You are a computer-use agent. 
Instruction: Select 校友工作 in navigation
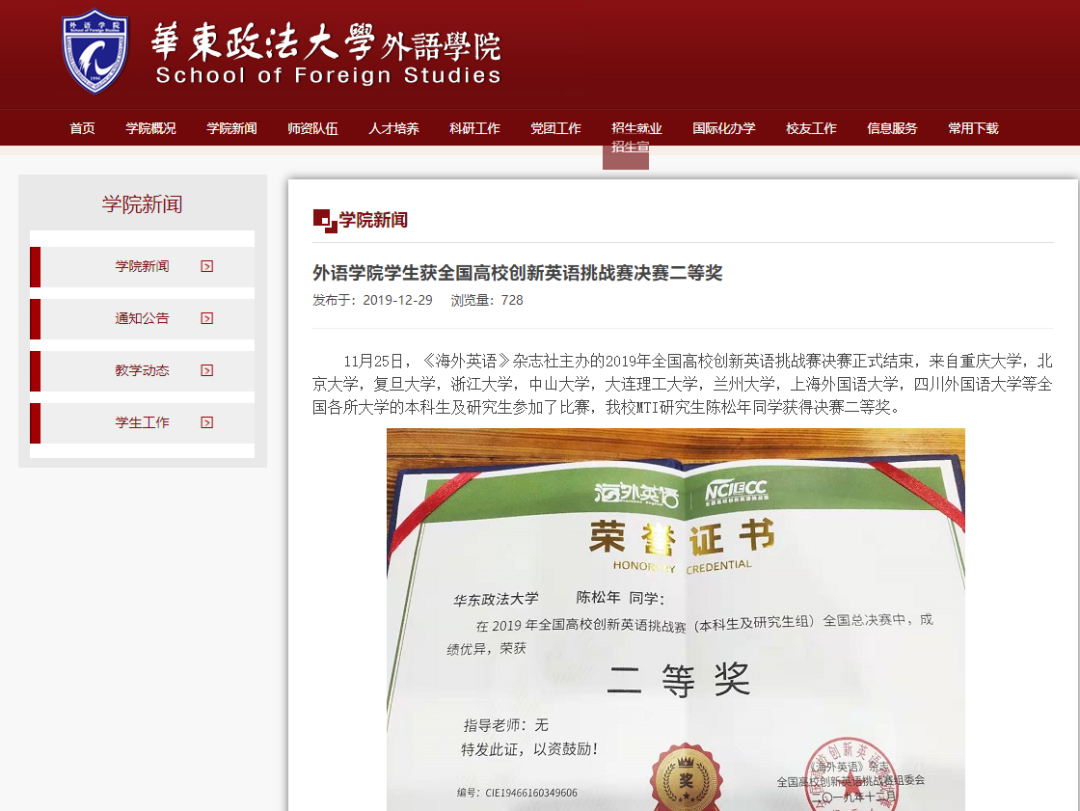(811, 128)
